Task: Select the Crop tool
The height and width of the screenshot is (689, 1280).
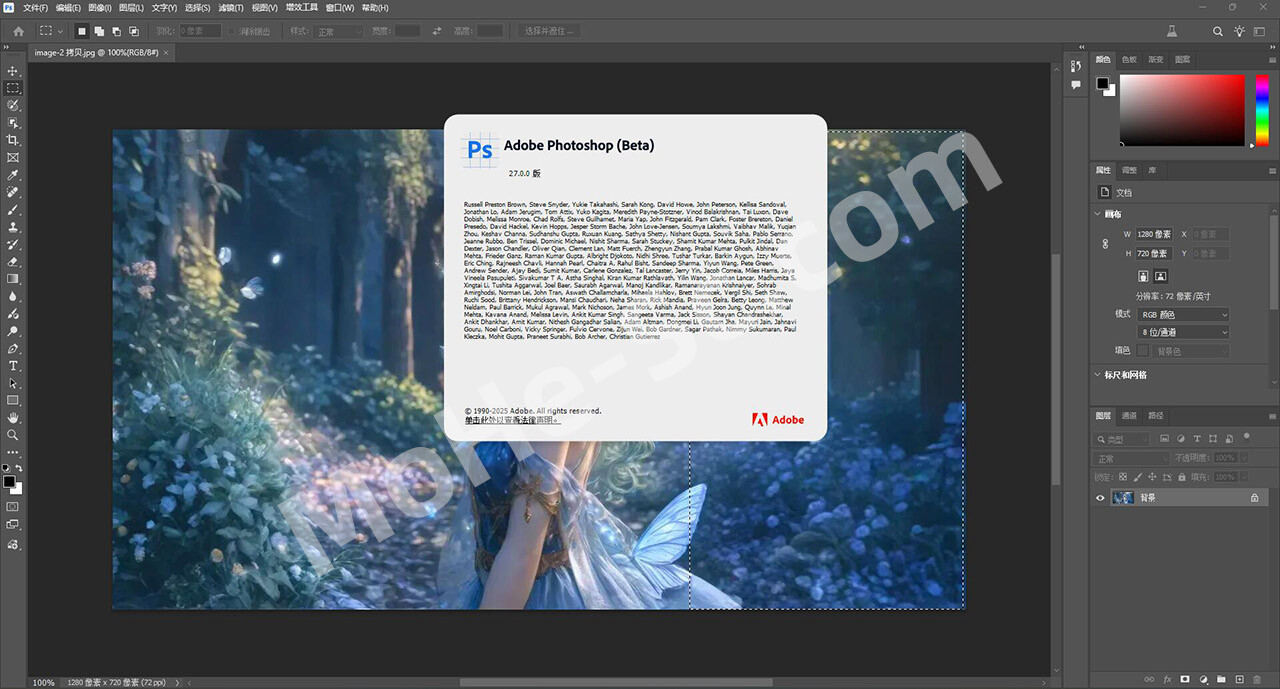Action: click(13, 140)
